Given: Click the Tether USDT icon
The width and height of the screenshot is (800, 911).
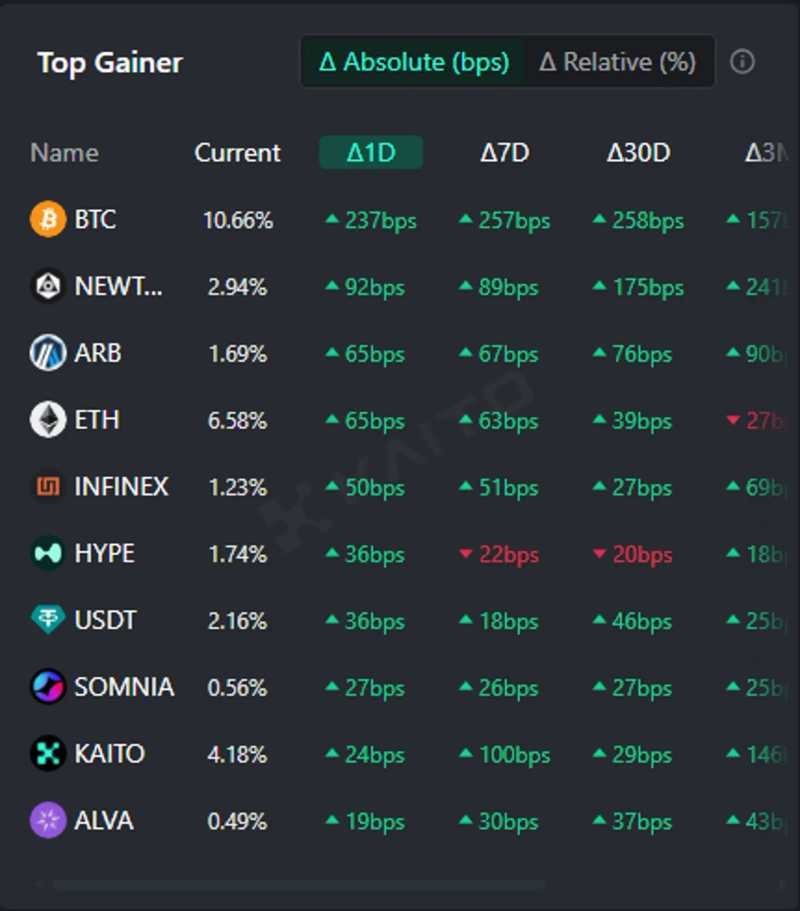Looking at the screenshot, I should [48, 620].
